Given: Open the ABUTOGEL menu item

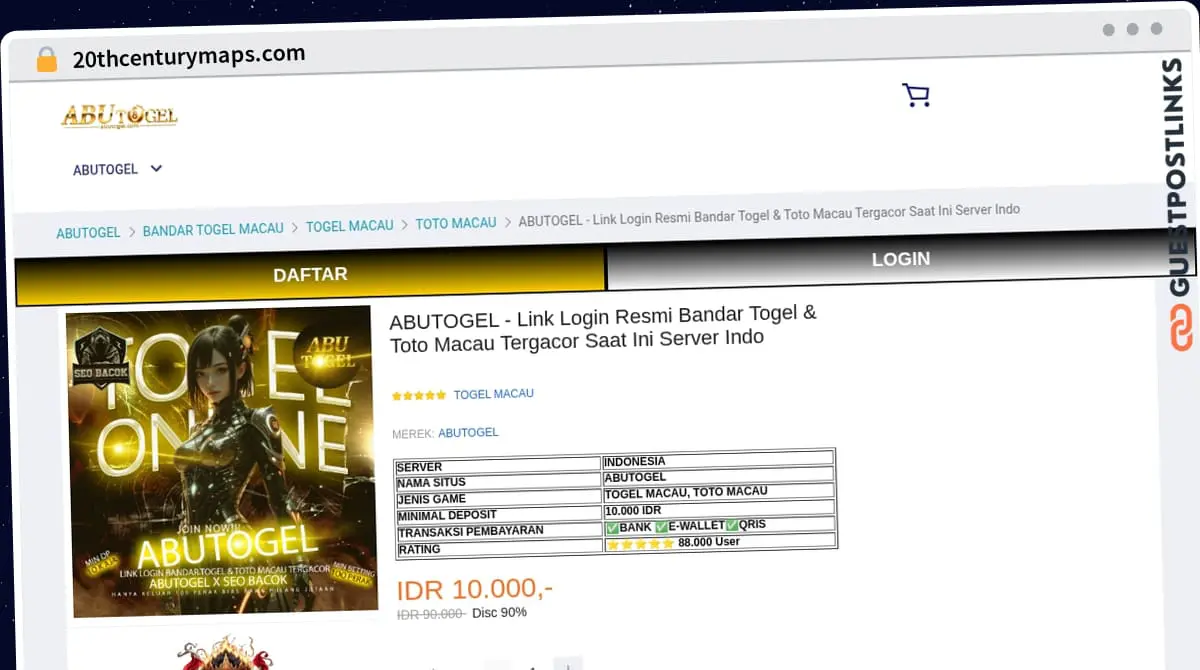Looking at the screenshot, I should coord(105,169).
